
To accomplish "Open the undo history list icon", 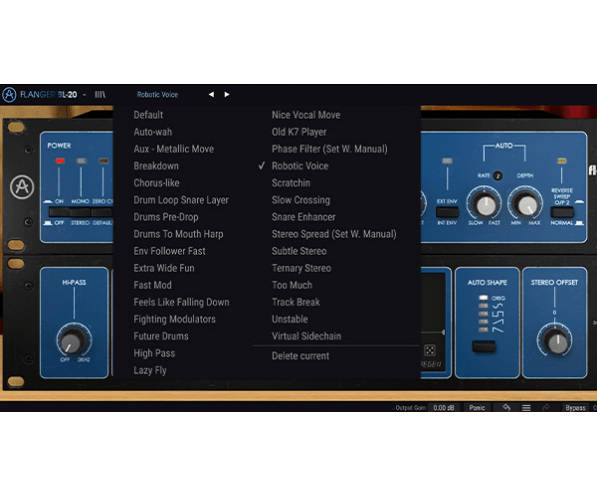I will point(526,408).
